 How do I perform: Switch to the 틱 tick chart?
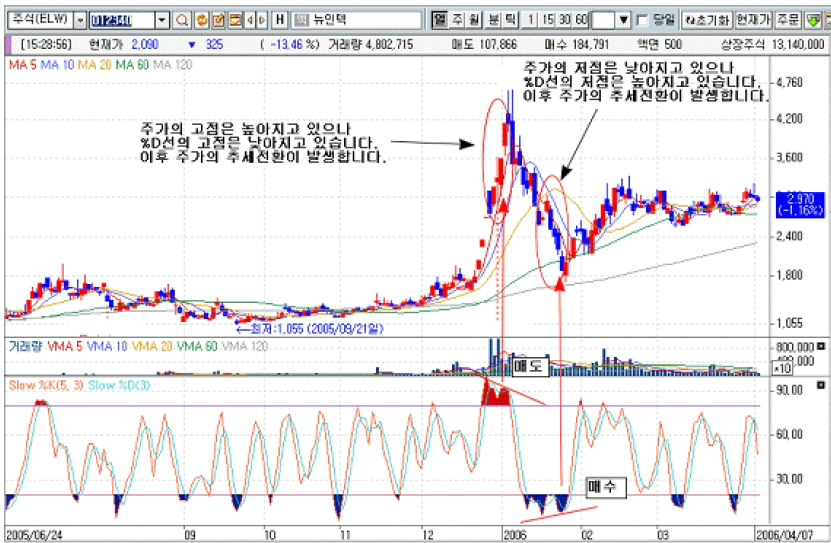pos(506,20)
